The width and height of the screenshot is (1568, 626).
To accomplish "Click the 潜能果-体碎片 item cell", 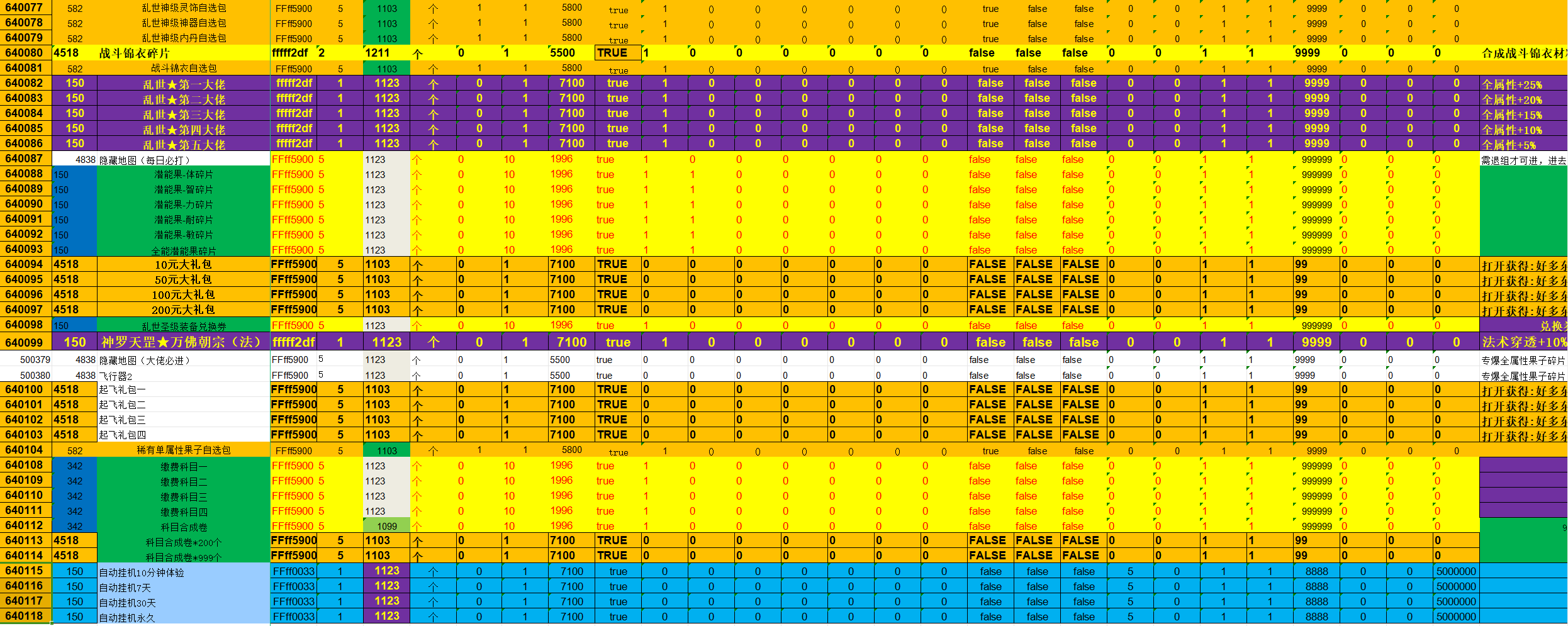I will (x=184, y=175).
